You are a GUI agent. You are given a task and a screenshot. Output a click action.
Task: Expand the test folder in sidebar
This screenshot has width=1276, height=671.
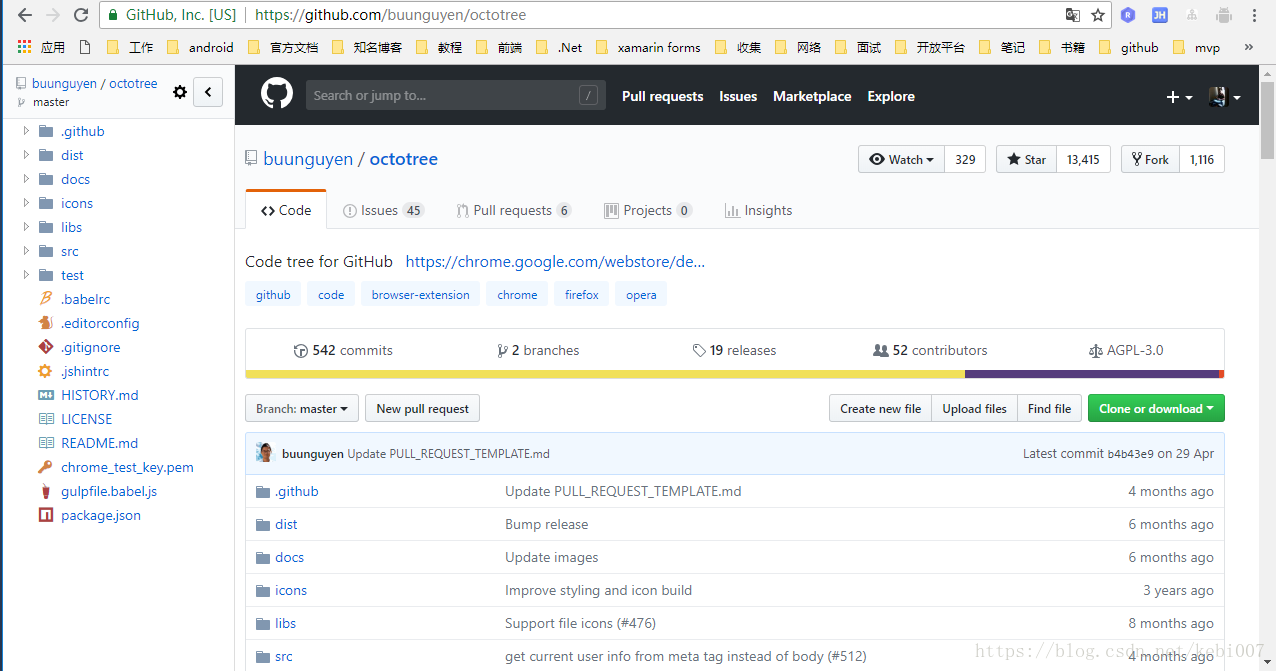(x=26, y=275)
